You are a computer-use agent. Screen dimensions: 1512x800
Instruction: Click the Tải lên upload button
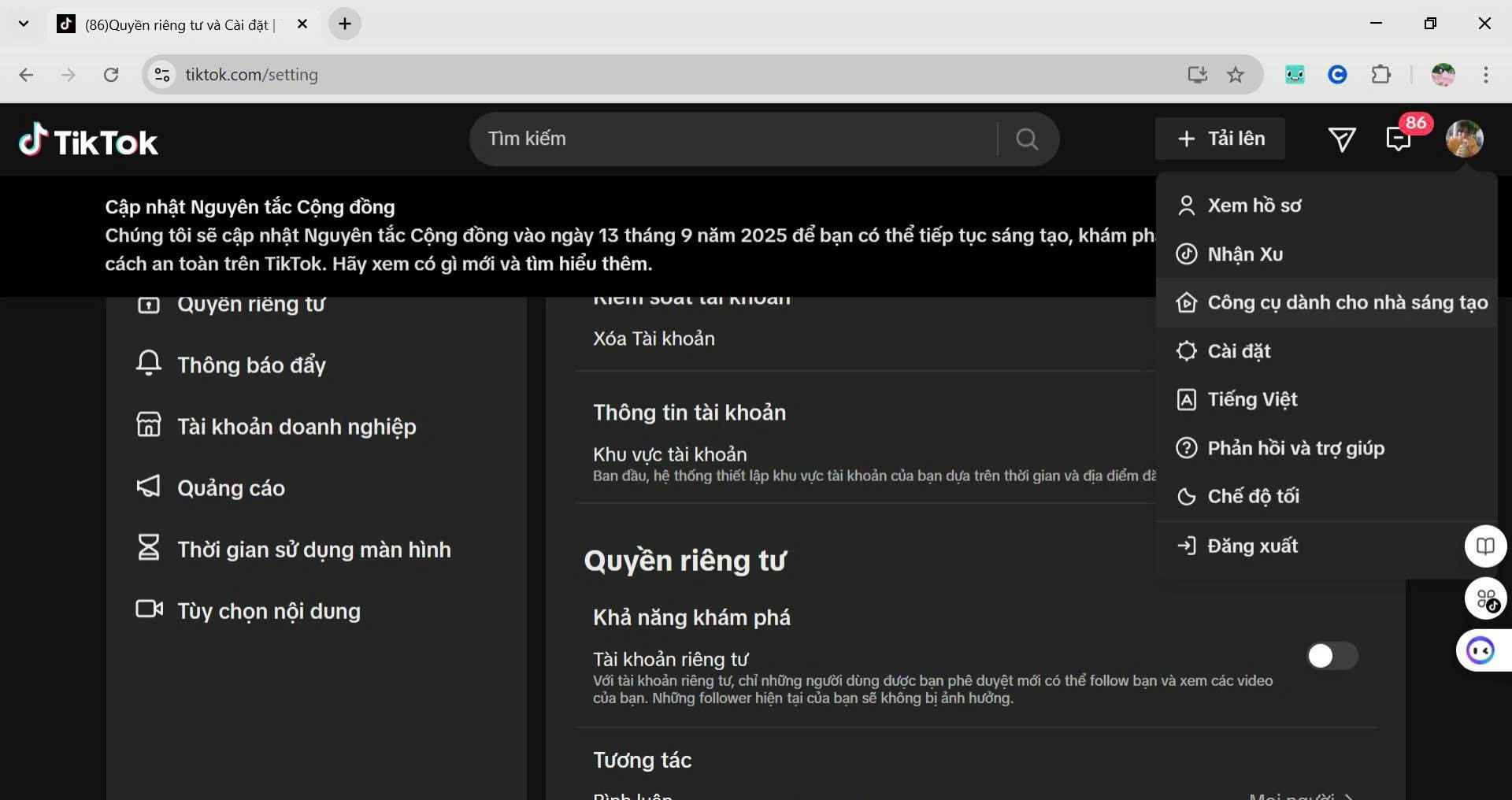(1220, 139)
